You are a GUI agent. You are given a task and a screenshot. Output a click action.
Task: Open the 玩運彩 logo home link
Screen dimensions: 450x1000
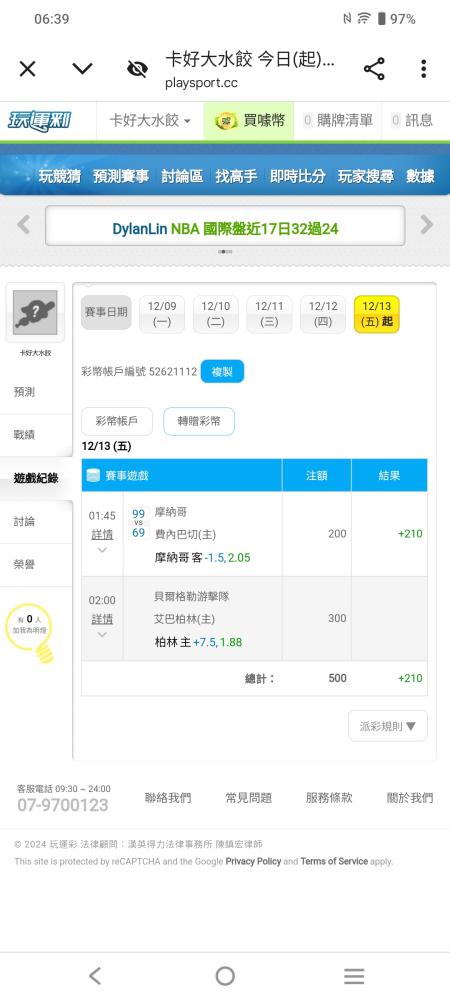(39, 121)
